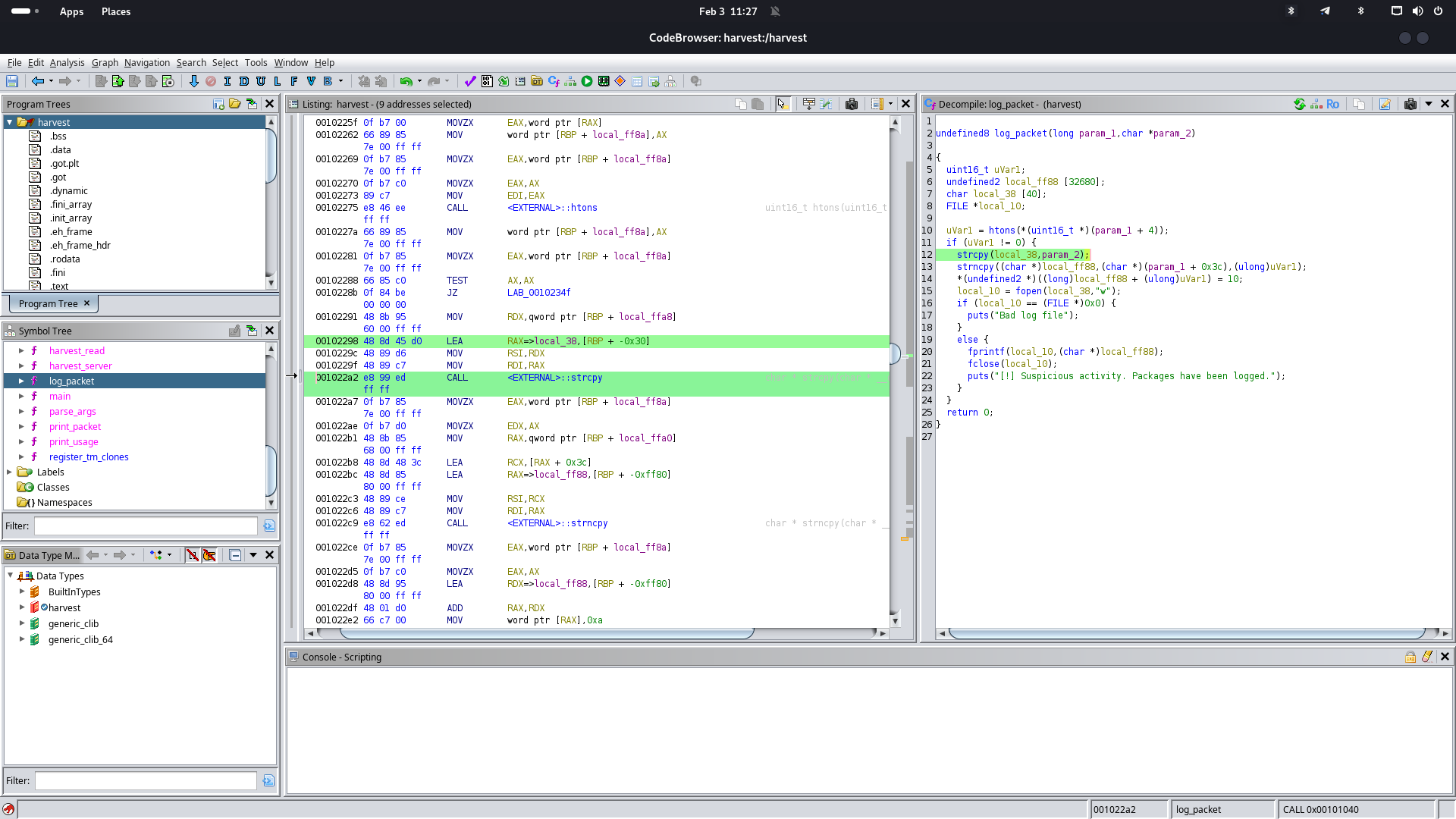This screenshot has height=819, width=1456.
Task: Open the Analysis menu
Action: pos(67,62)
